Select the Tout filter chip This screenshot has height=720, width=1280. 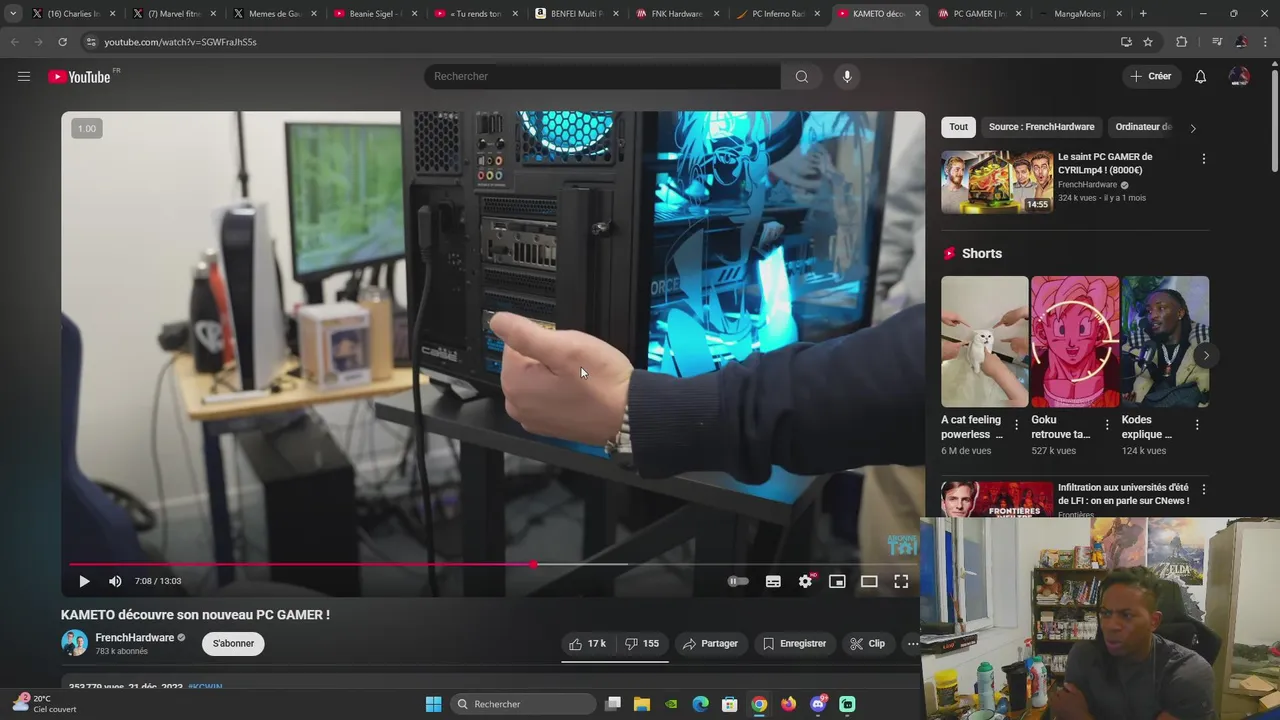[x=958, y=127]
